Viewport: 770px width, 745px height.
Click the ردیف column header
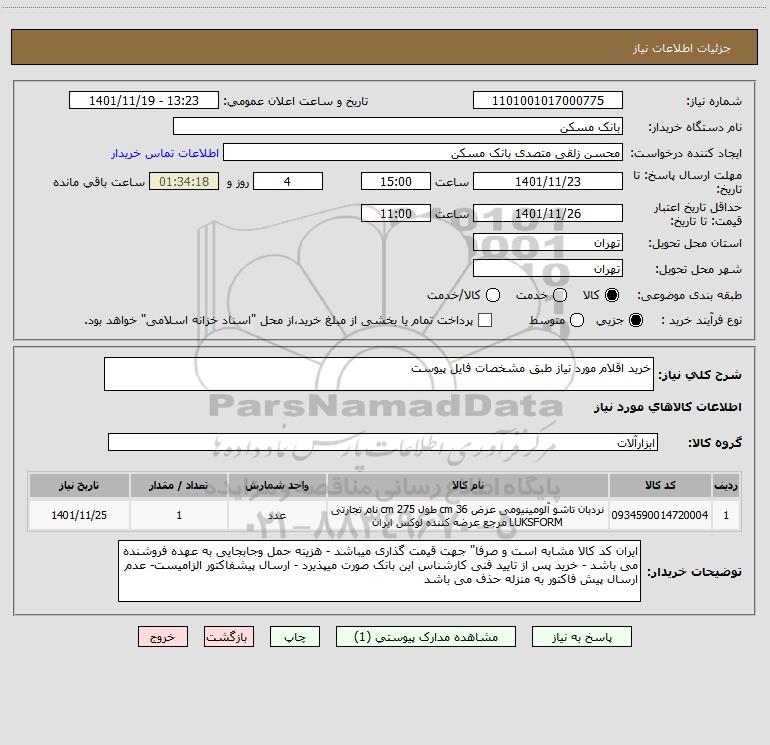726,485
